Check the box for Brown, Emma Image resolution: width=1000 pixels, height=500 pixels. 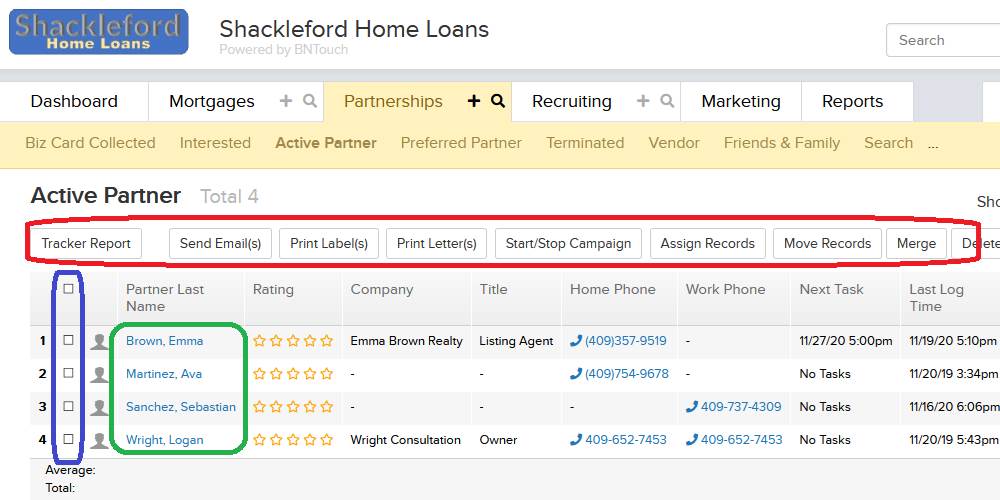[x=68, y=341]
